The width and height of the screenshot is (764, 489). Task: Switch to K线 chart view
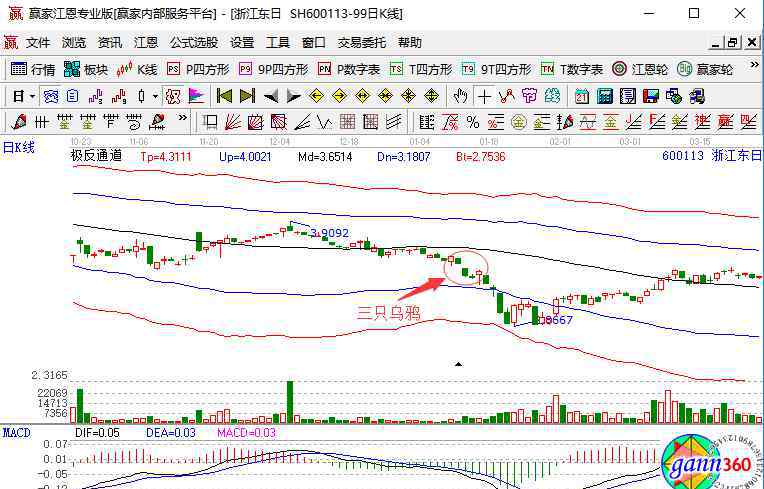[136, 70]
